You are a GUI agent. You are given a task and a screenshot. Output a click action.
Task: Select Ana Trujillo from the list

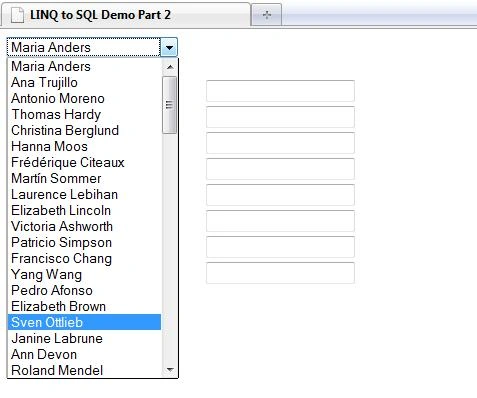pyautogui.click(x=84, y=82)
